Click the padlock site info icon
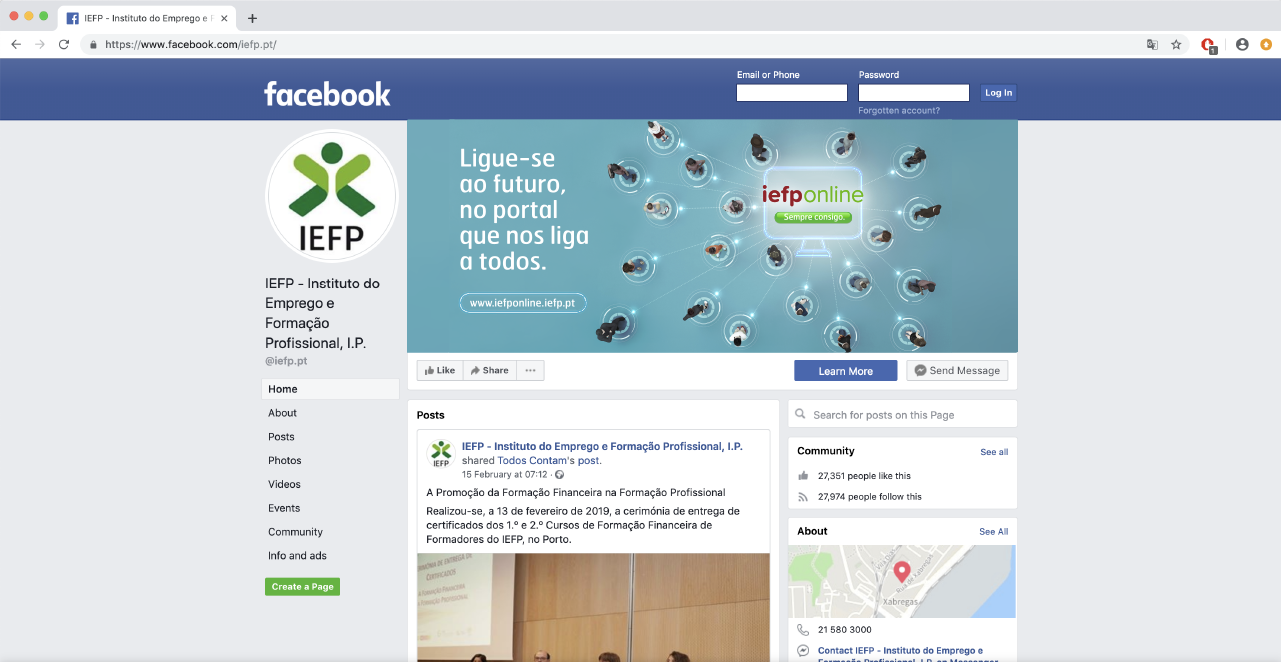Image resolution: width=1281 pixels, height=663 pixels. coord(93,44)
